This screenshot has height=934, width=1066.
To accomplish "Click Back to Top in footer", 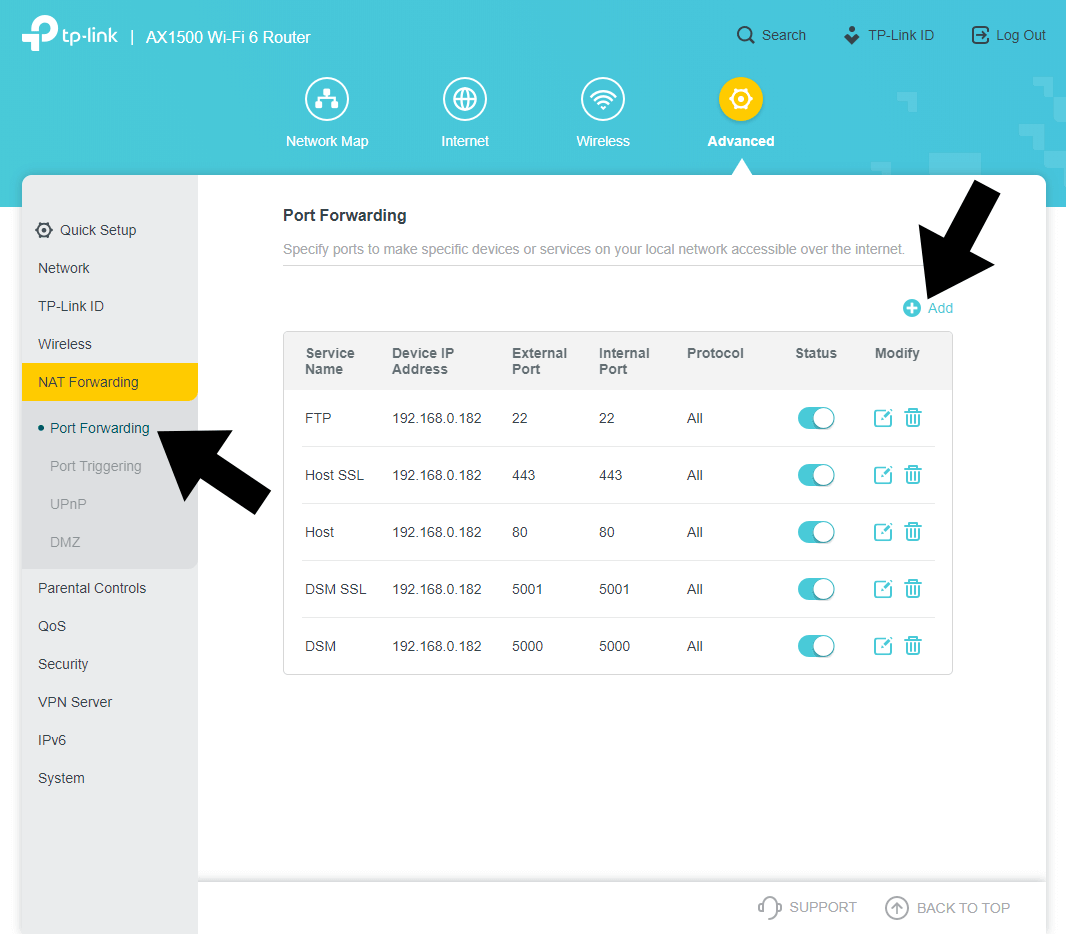I will (948, 908).
